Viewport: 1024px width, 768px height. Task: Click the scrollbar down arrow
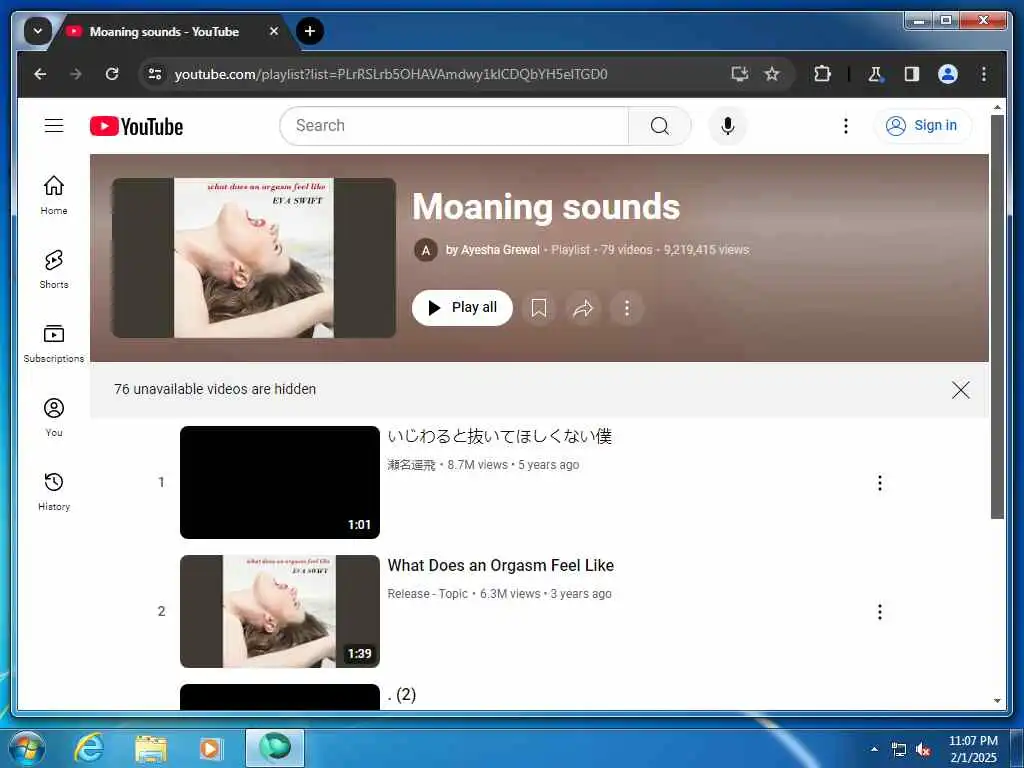coord(997,701)
